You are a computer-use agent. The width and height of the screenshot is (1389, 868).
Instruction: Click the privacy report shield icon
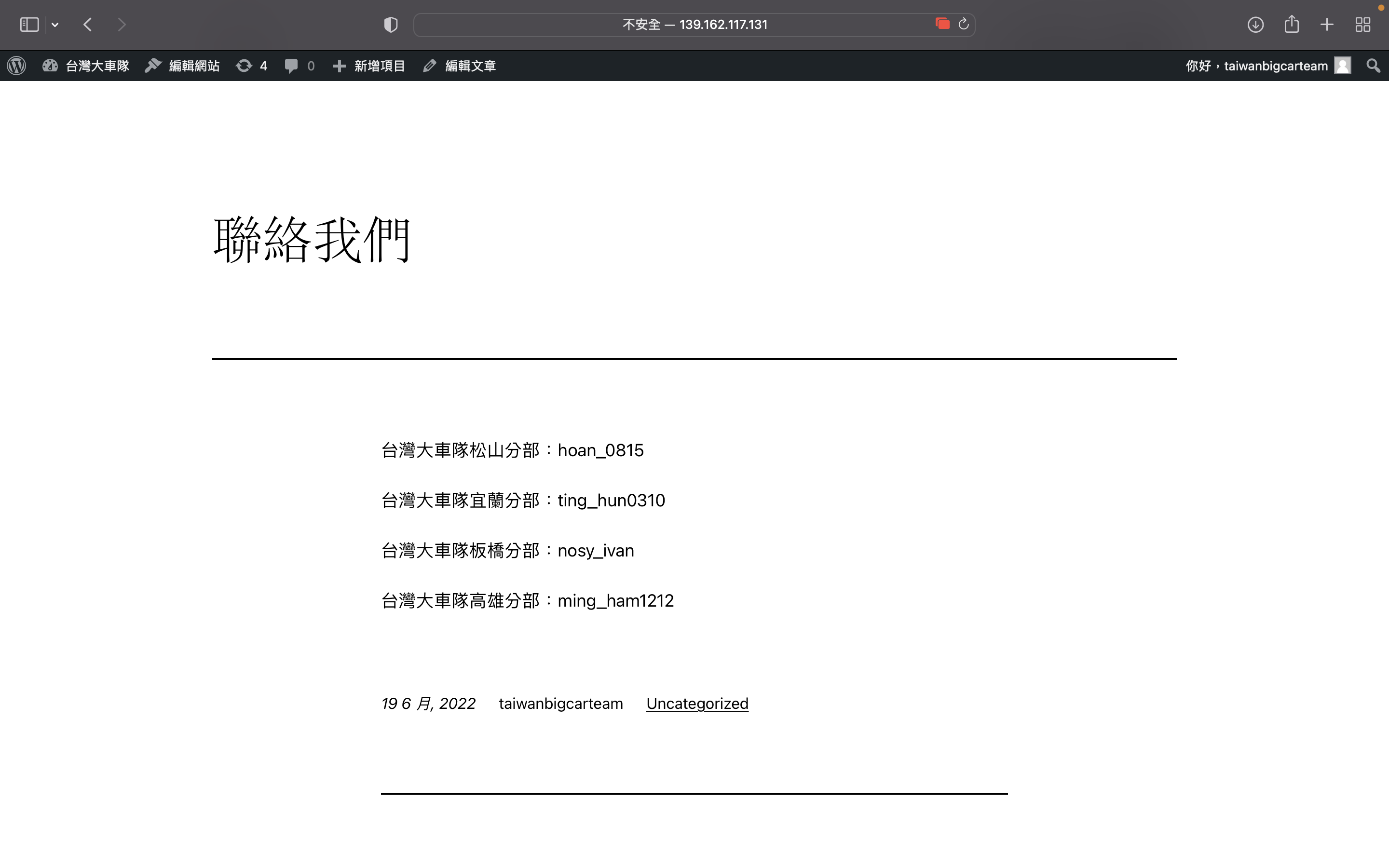point(391,25)
